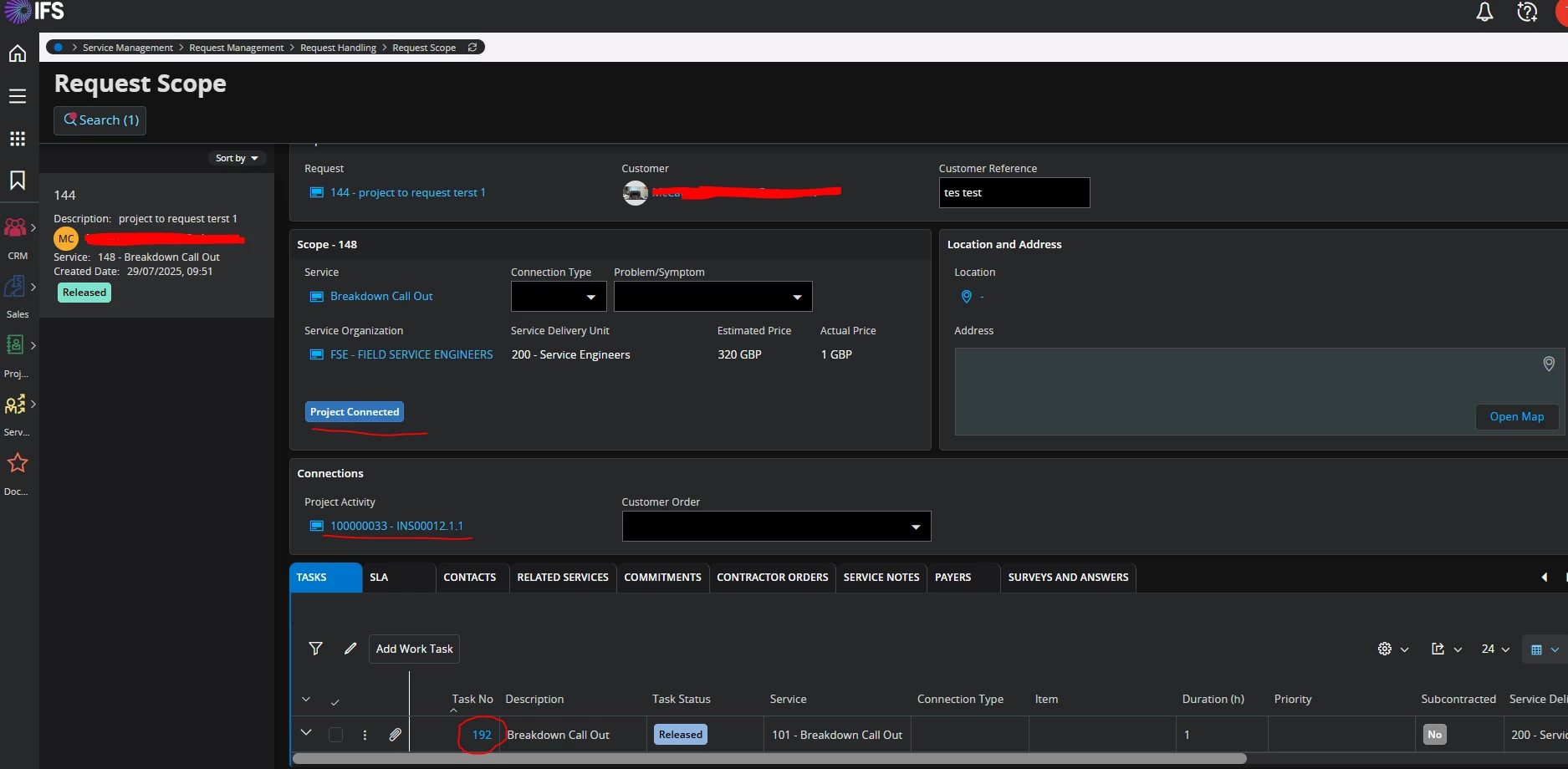Open the Service module icon

[x=15, y=404]
